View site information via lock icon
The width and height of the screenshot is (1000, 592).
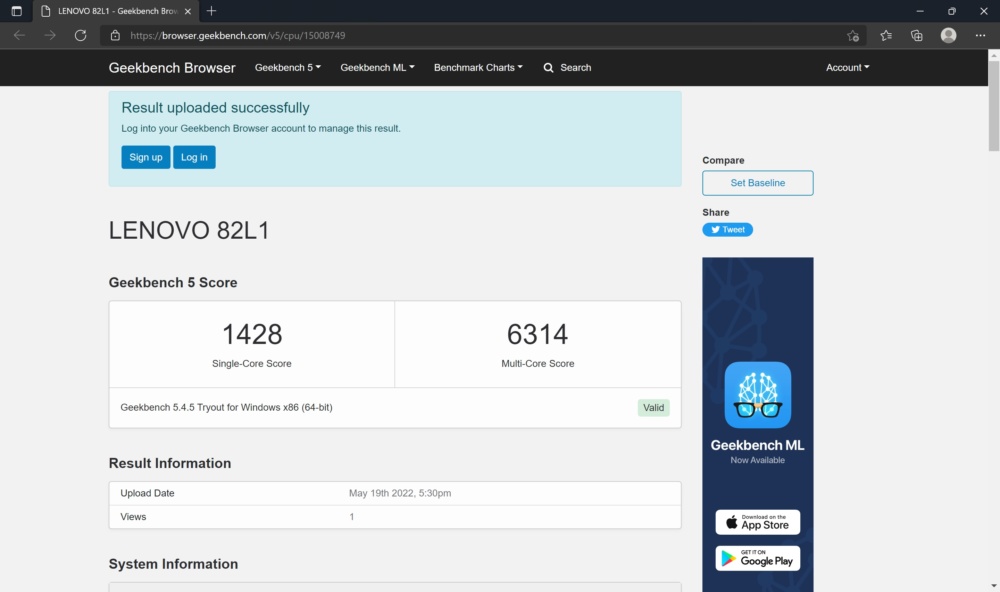click(115, 36)
